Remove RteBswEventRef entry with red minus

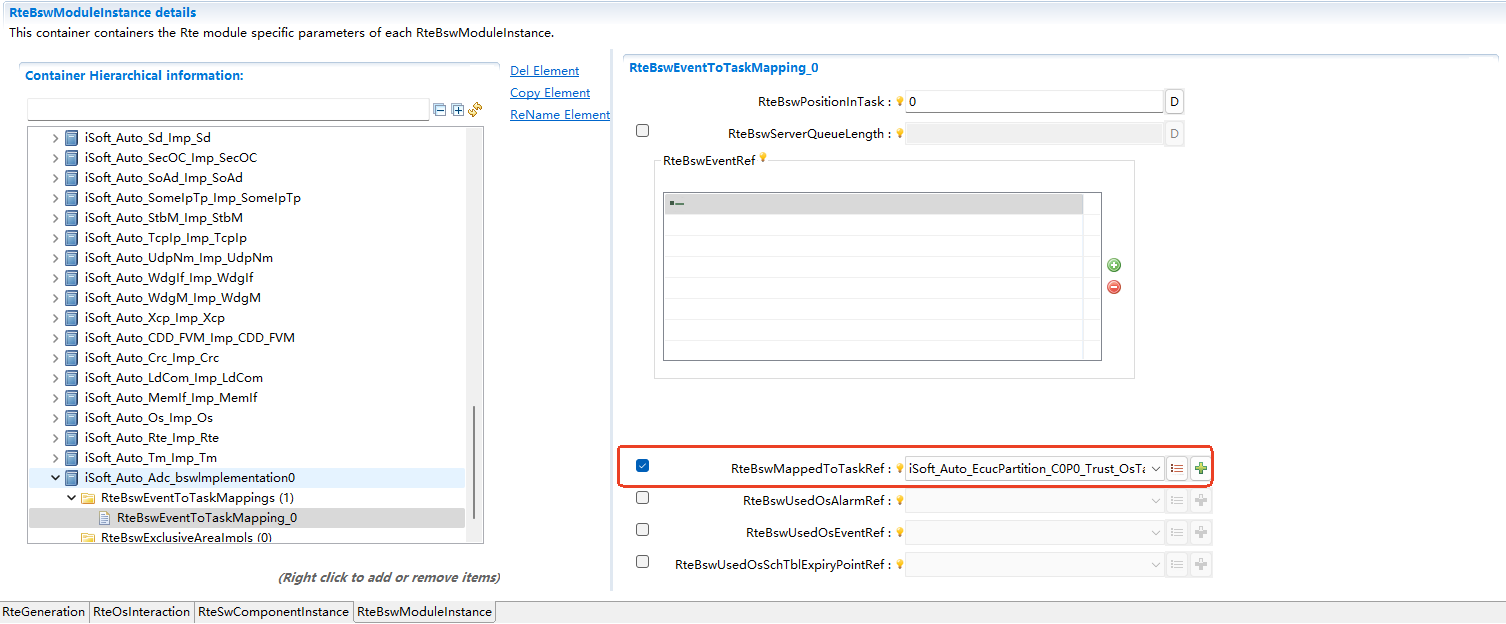[x=1113, y=287]
